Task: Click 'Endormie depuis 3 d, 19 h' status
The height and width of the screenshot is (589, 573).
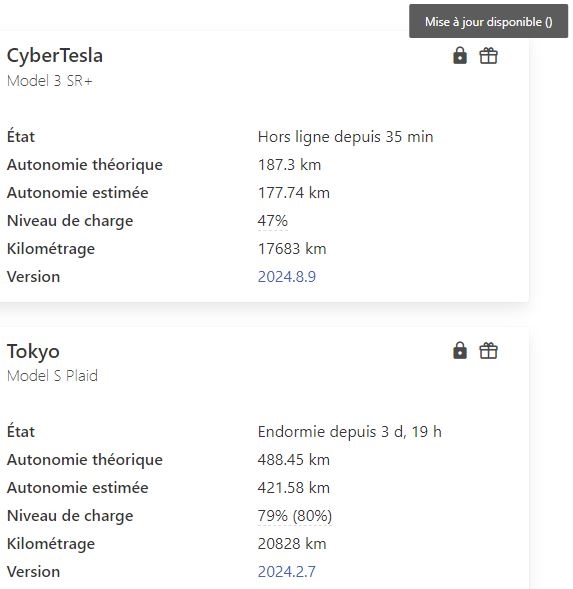Action: click(x=349, y=432)
